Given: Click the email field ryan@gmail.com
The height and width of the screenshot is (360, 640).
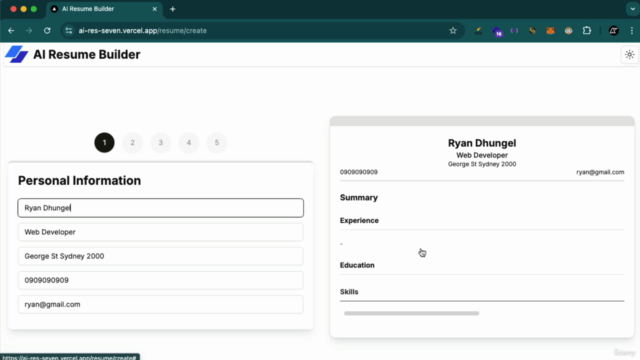Looking at the screenshot, I should click(x=160, y=304).
